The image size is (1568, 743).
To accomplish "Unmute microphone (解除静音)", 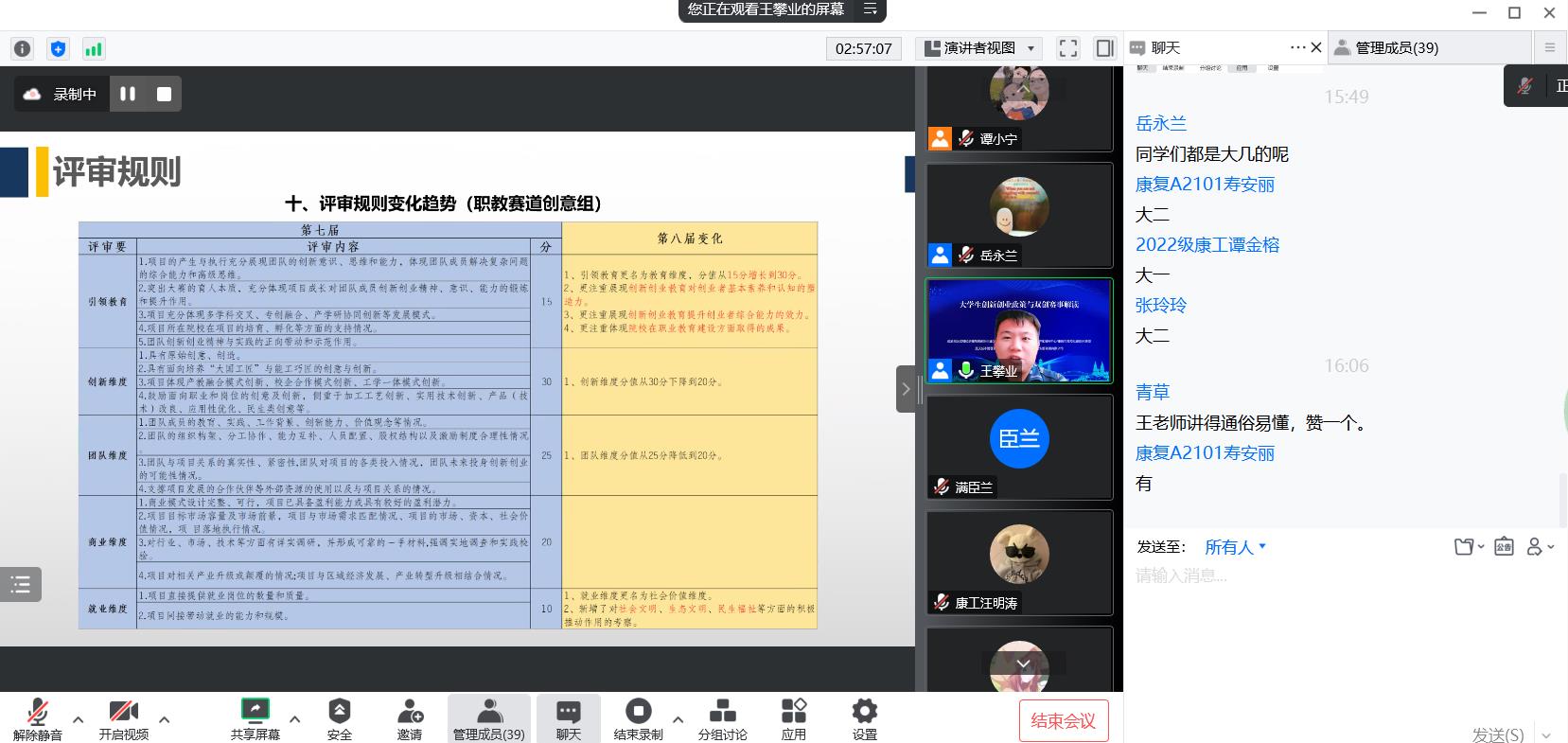I will click(x=38, y=718).
